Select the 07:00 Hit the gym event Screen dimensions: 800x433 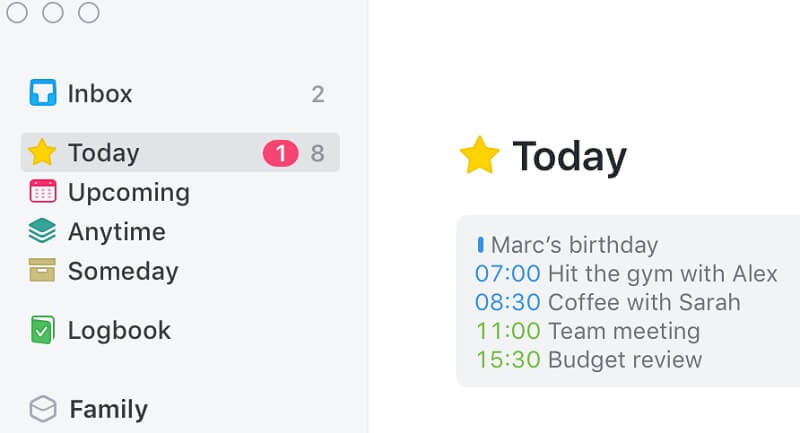(626, 273)
